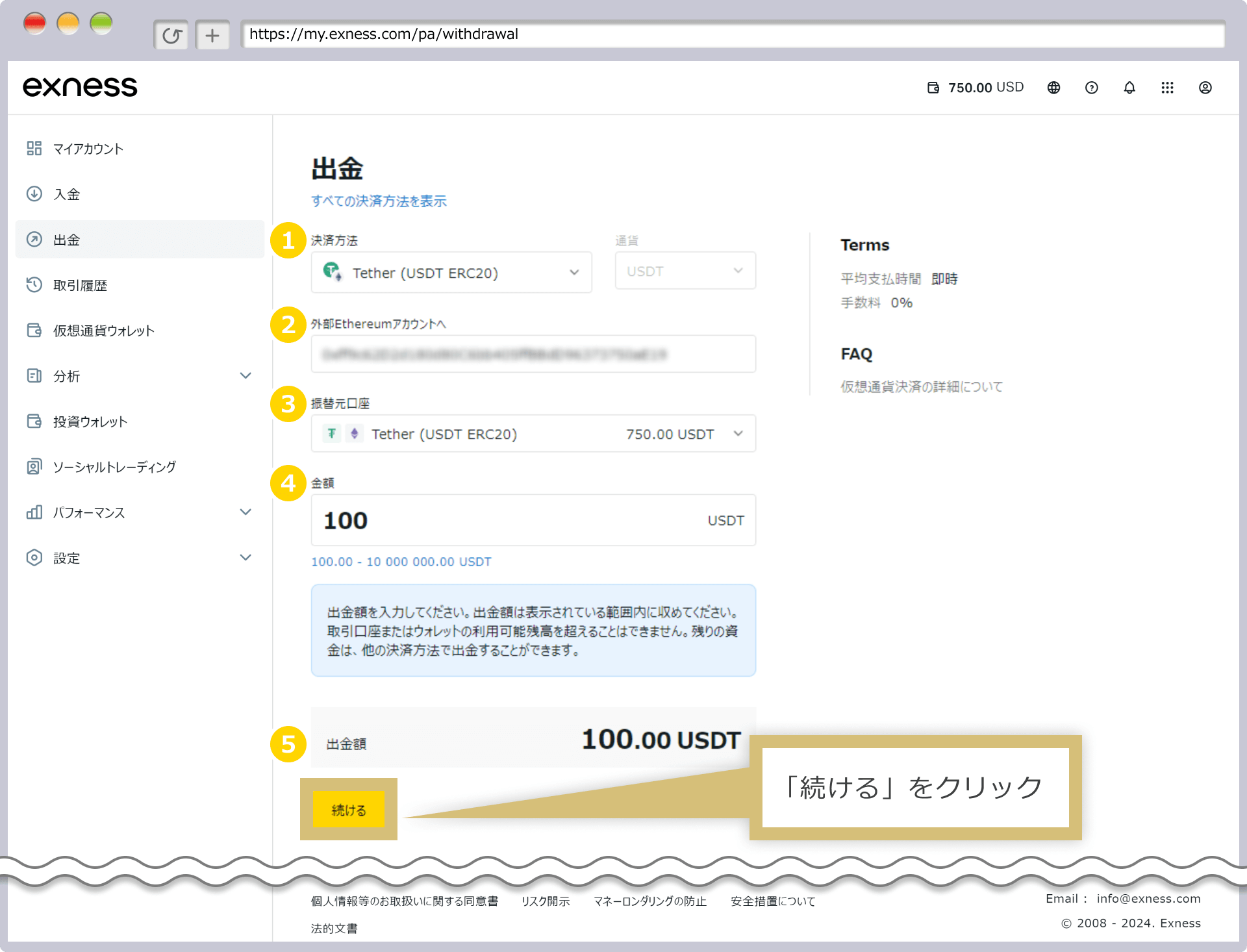
Task: Open the apps grid menu
Action: (x=1167, y=88)
